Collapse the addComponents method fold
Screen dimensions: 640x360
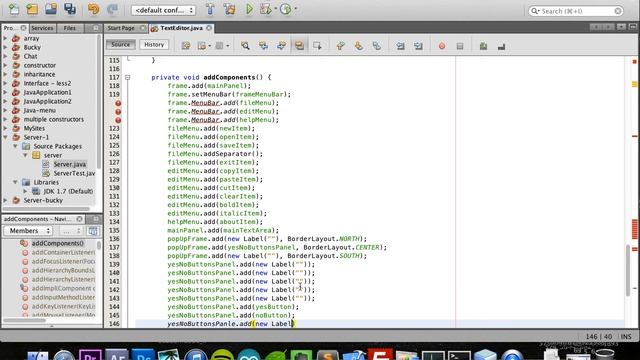[x=127, y=77]
